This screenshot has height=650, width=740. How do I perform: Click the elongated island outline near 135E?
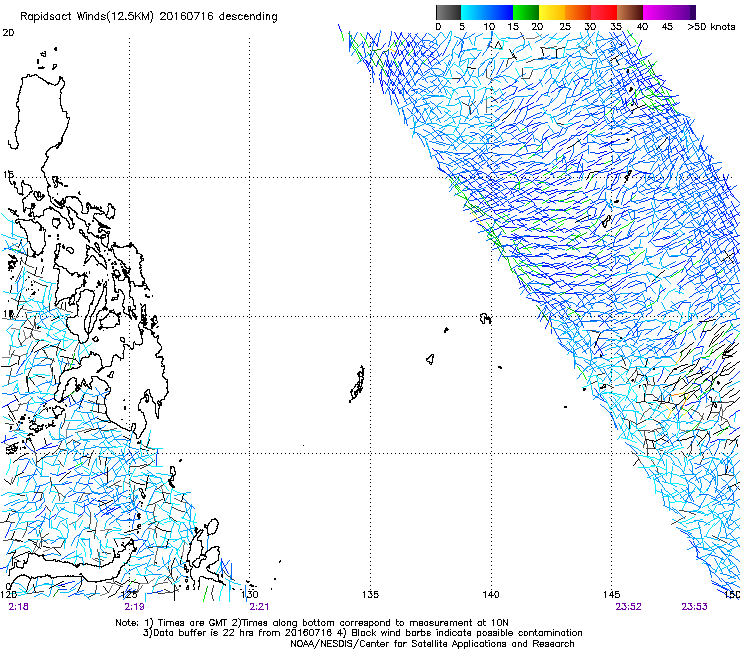(357, 384)
